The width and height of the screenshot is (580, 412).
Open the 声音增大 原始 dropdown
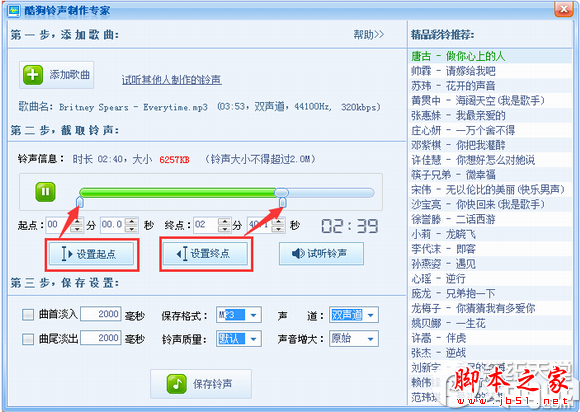click(354, 339)
